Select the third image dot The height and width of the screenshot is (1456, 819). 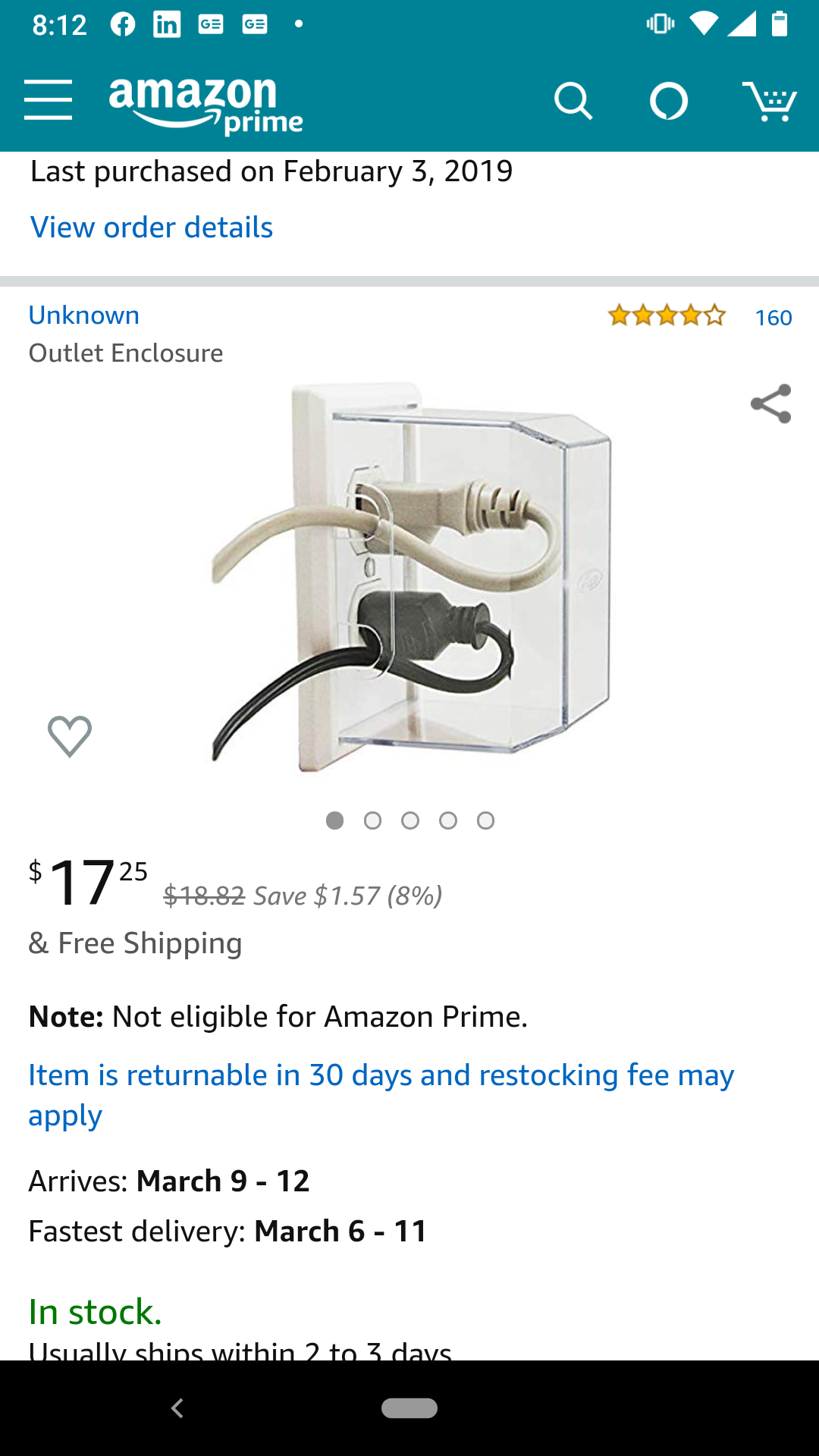coord(410,821)
